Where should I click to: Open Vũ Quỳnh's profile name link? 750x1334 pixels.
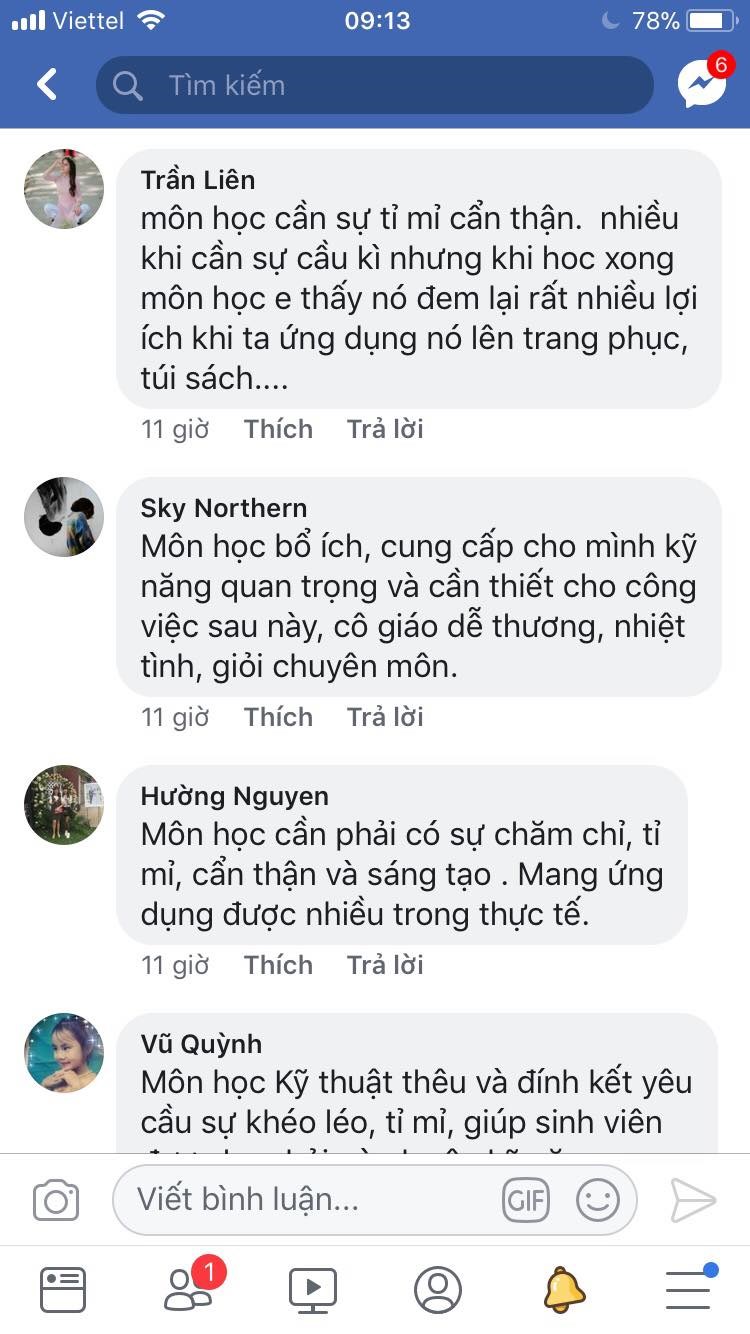(201, 1044)
